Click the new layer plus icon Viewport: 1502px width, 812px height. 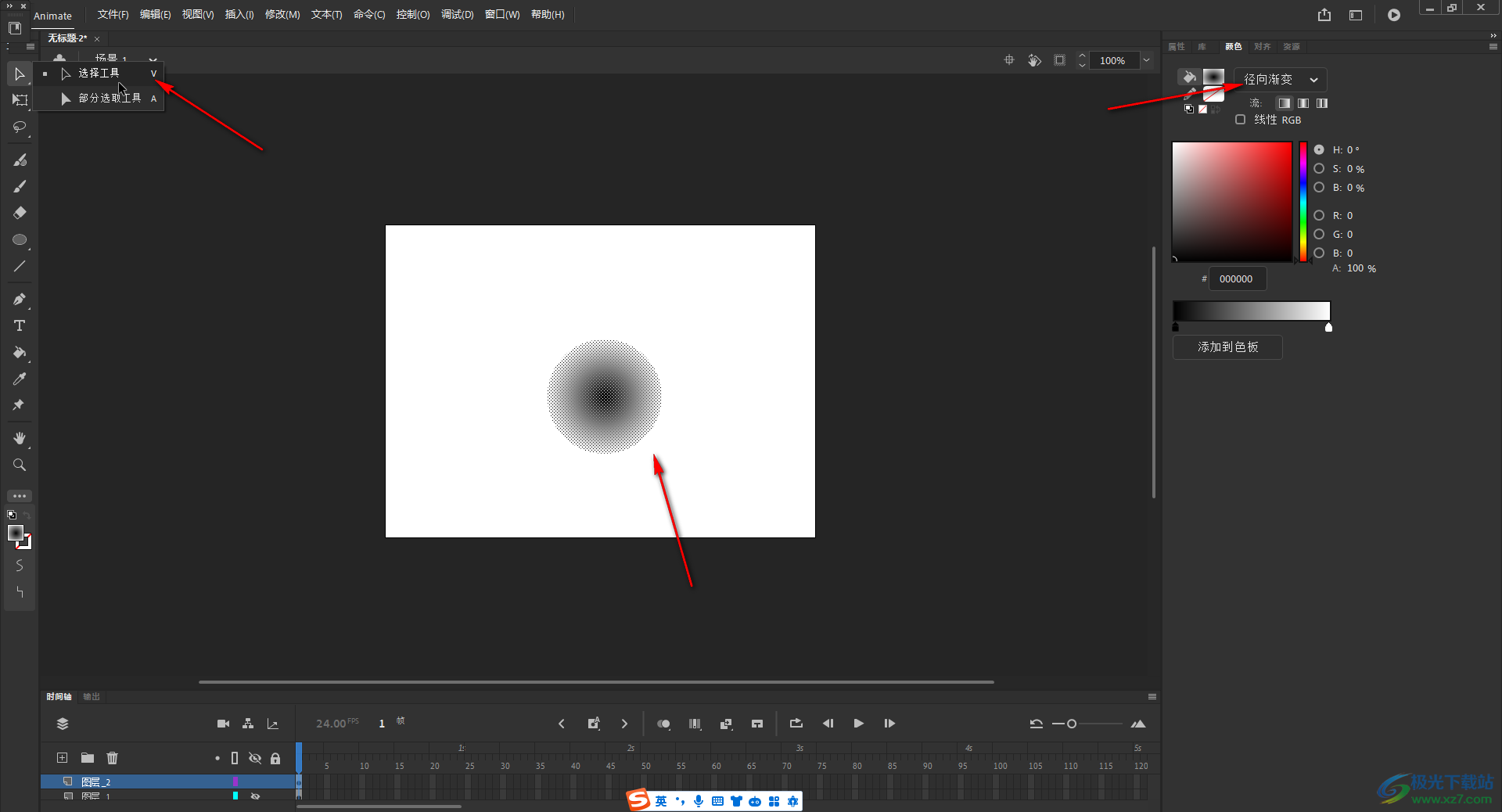click(x=63, y=757)
